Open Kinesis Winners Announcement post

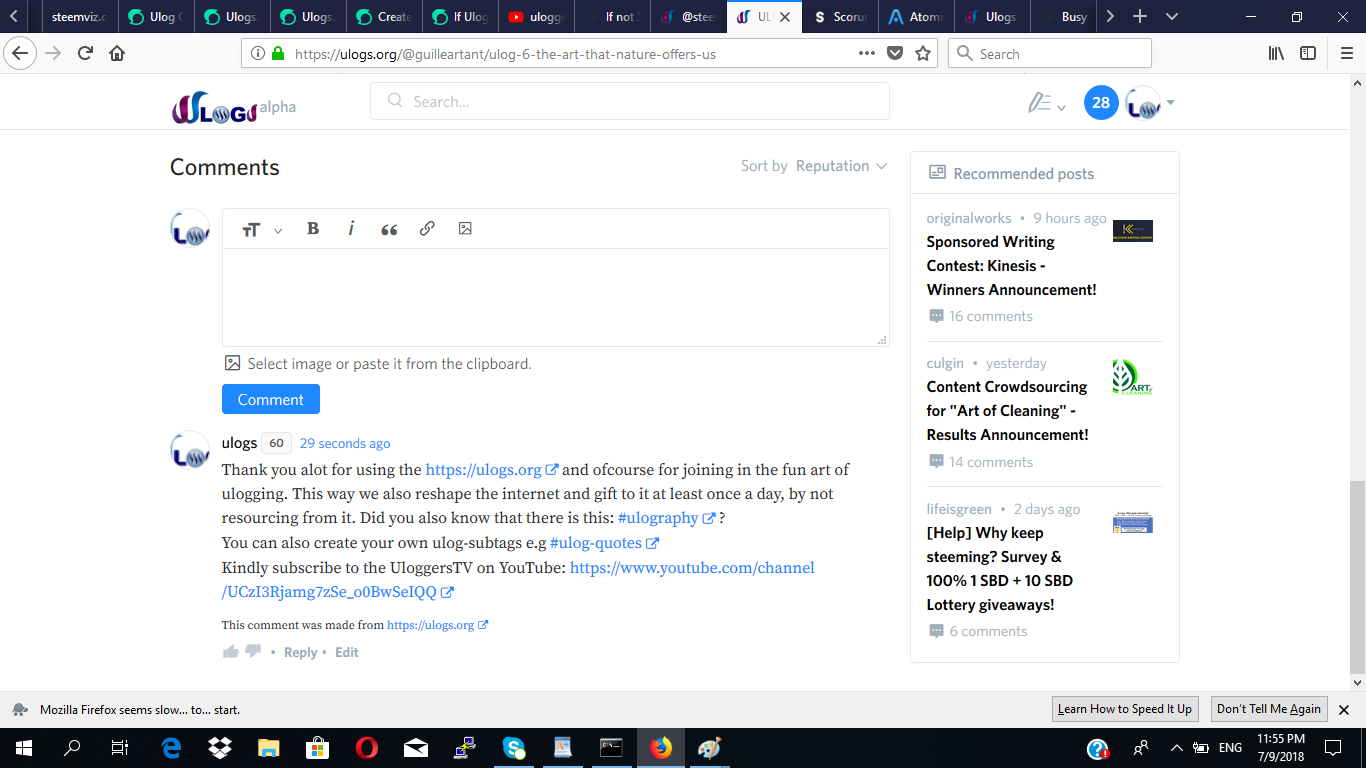click(x=1012, y=266)
